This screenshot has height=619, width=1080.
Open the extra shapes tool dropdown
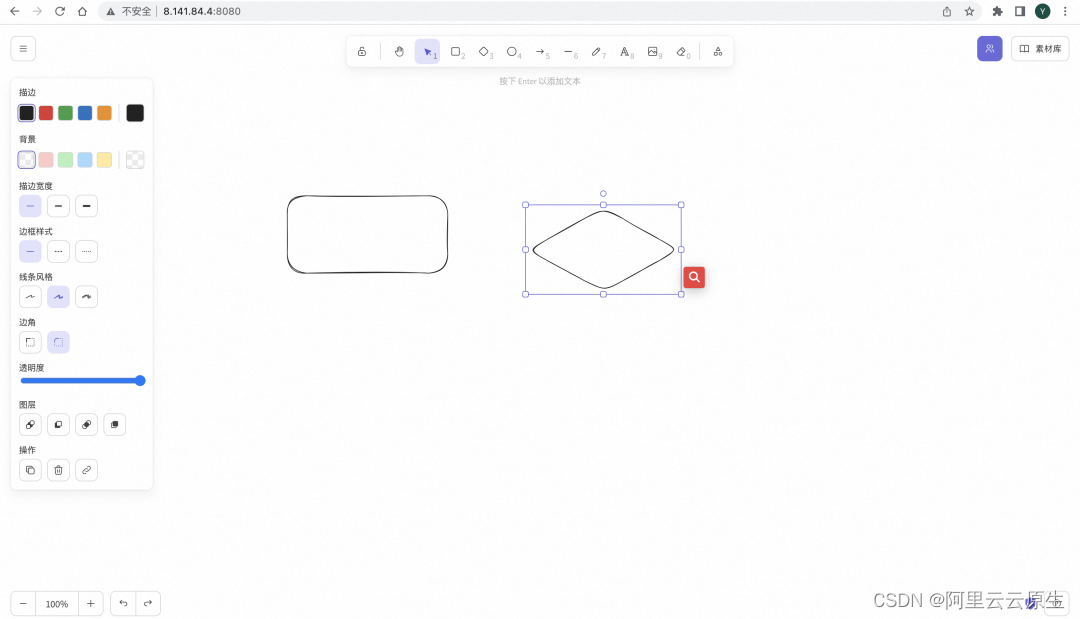pos(717,51)
